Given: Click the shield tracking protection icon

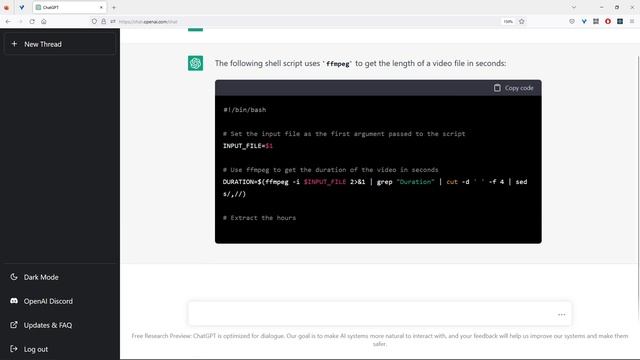Looking at the screenshot, I should pyautogui.click(x=94, y=21).
